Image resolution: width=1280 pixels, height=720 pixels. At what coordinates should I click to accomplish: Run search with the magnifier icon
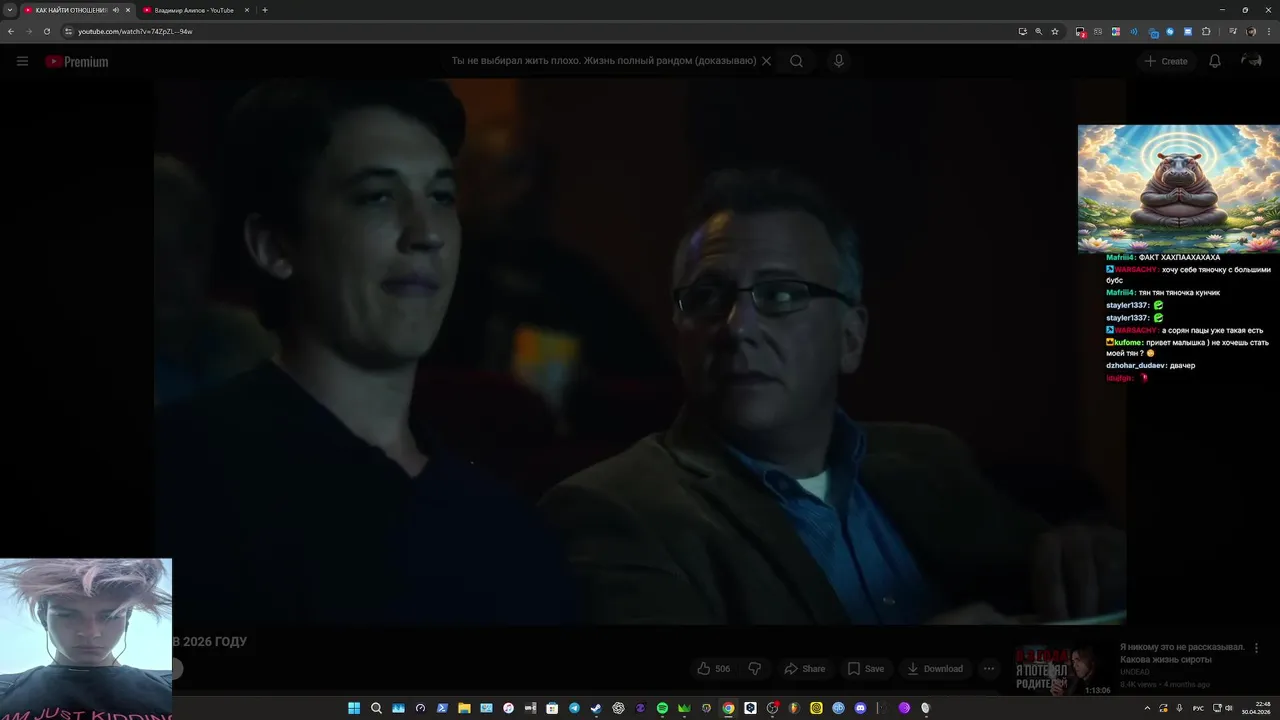pyautogui.click(x=796, y=61)
